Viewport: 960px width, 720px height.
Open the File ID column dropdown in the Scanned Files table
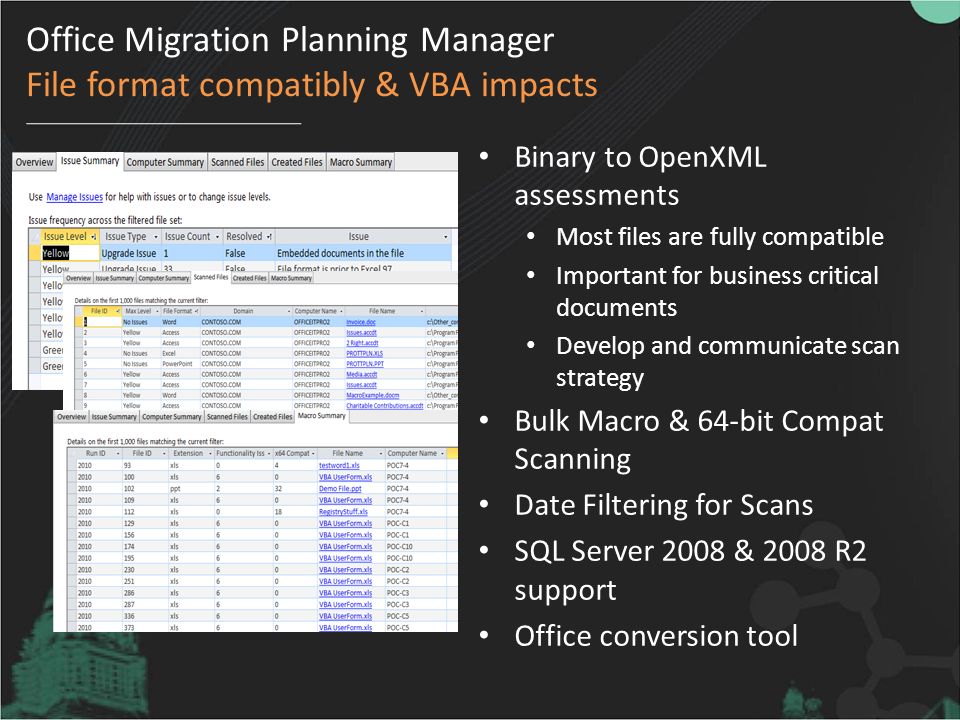coord(118,312)
